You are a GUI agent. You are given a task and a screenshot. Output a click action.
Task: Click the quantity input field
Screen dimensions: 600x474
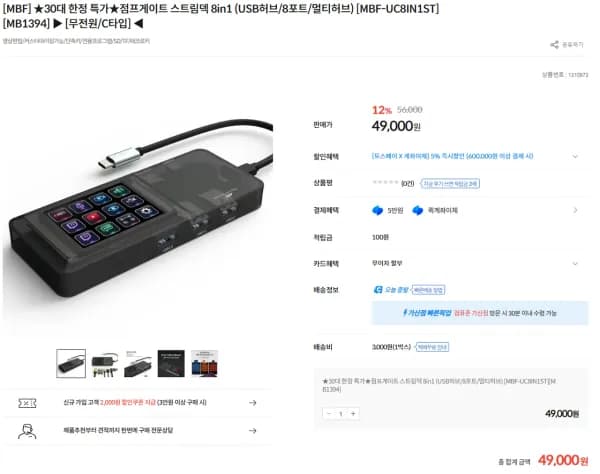tap(341, 414)
